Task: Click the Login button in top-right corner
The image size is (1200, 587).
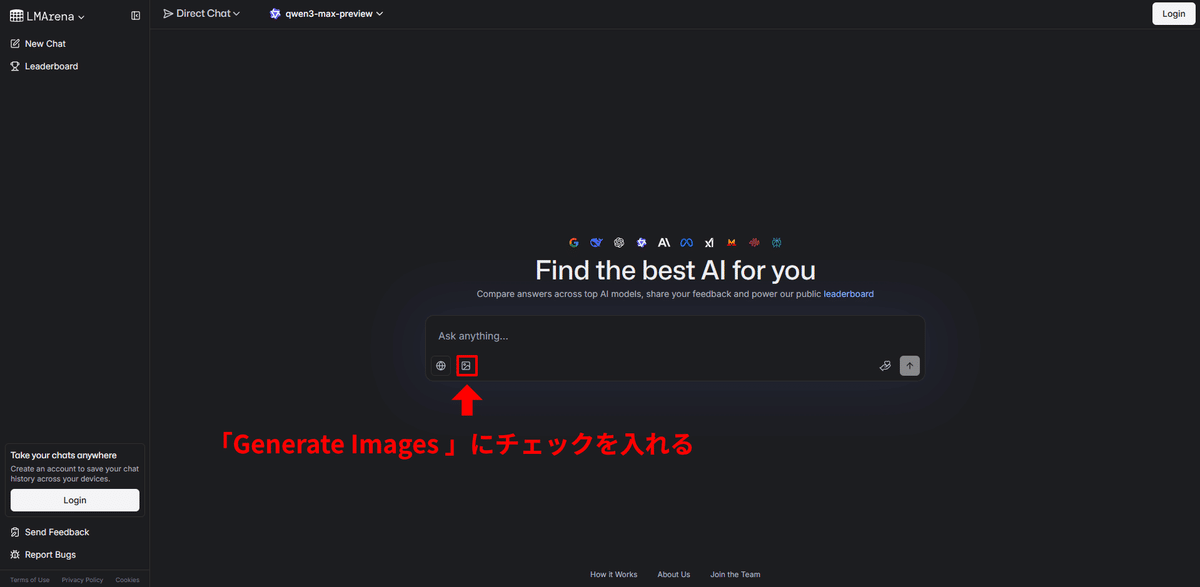Action: 1173,14
